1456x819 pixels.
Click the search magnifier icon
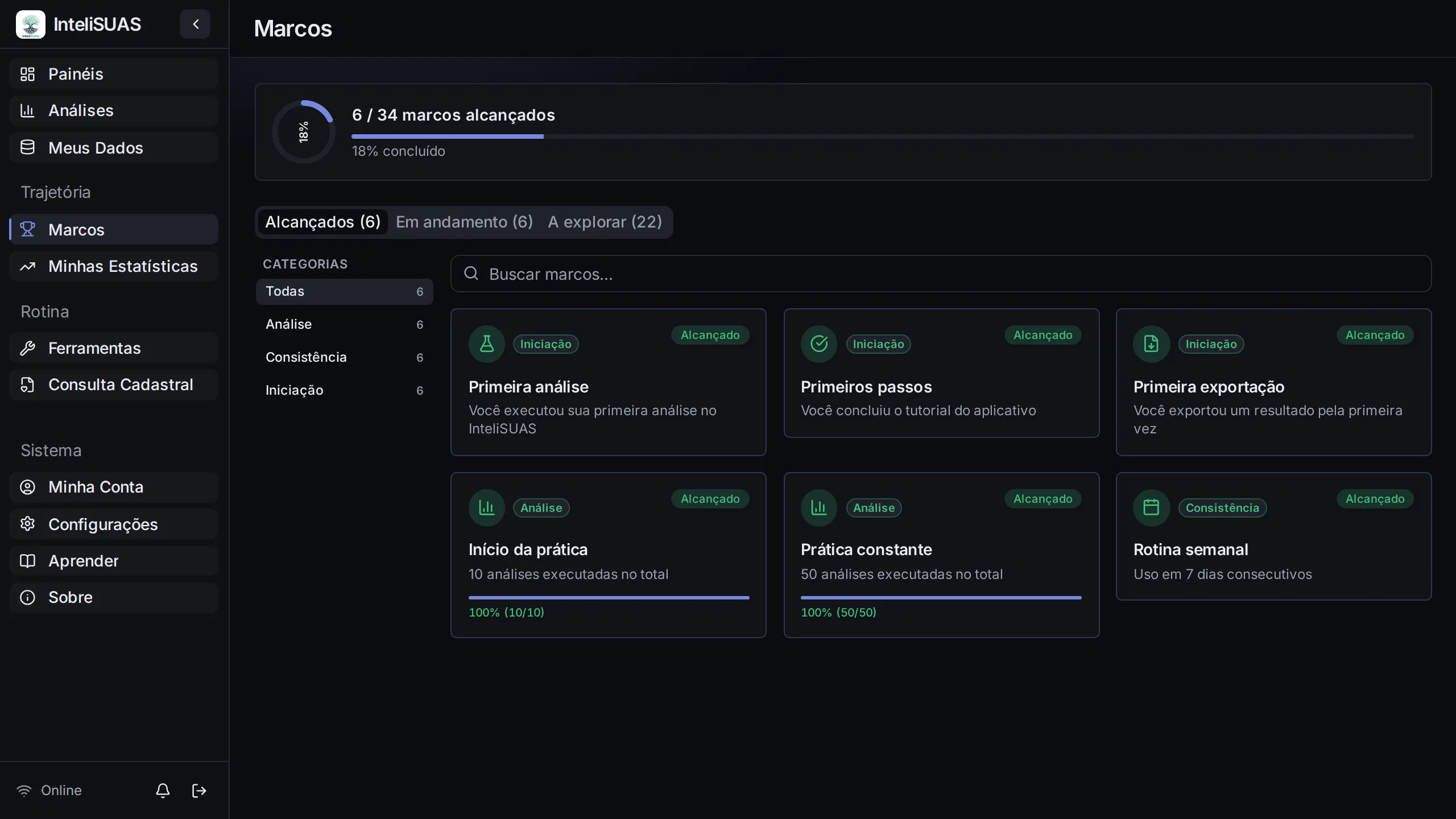(x=471, y=274)
